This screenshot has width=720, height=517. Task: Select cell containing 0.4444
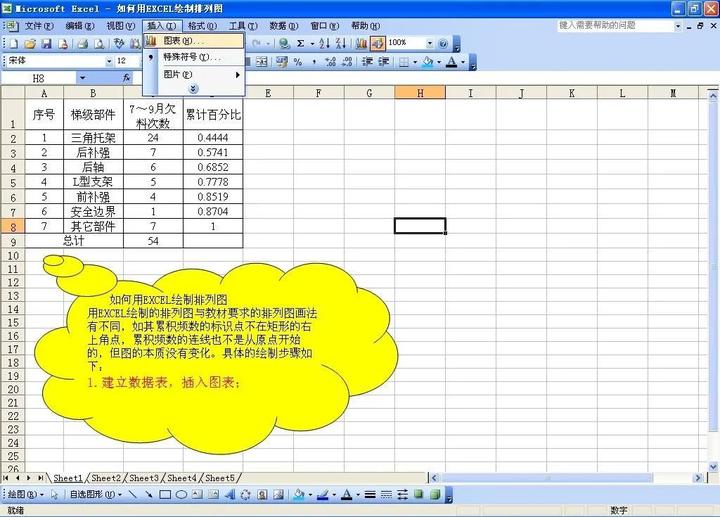pos(213,137)
